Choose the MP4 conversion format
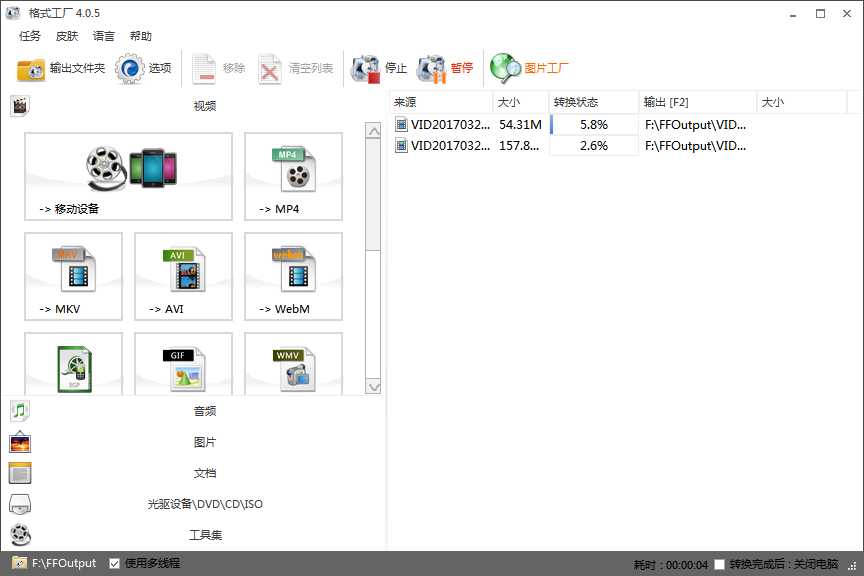The image size is (864, 576). 293,176
